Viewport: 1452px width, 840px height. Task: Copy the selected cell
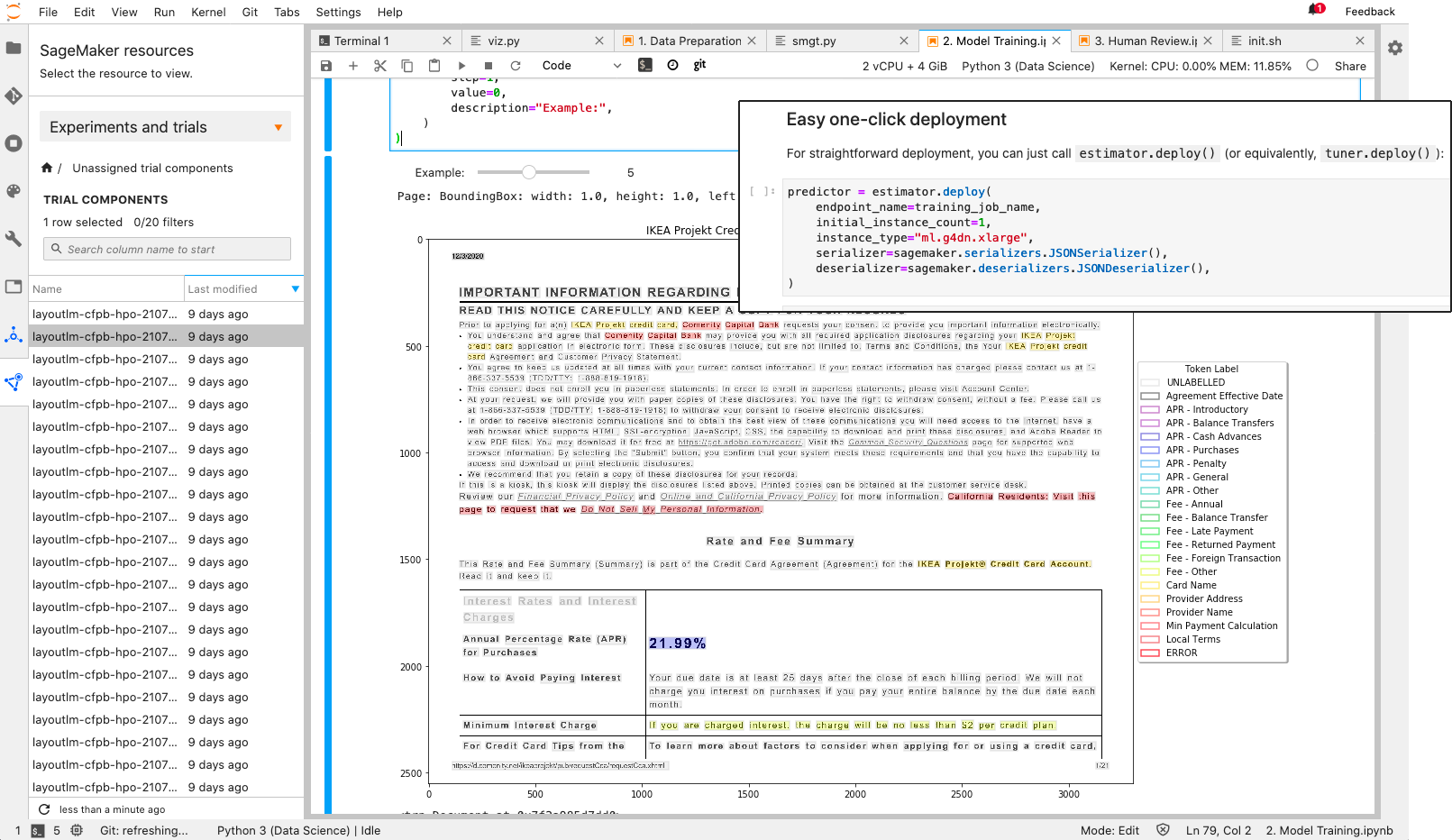(x=407, y=66)
